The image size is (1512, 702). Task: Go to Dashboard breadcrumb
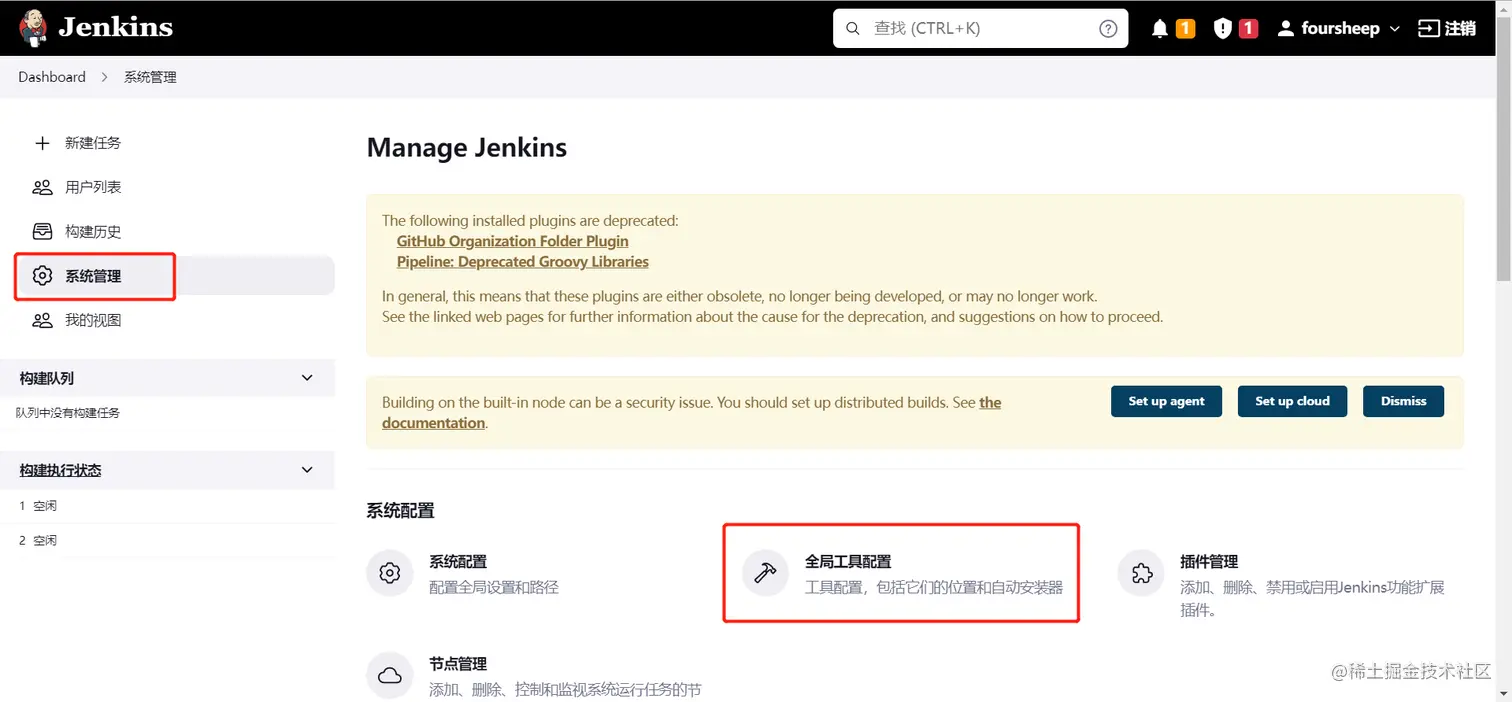[x=52, y=77]
